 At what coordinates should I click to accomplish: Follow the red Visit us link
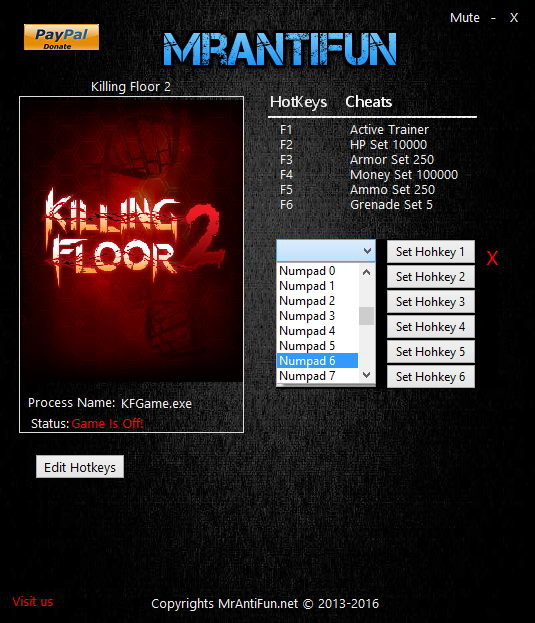coord(33,602)
